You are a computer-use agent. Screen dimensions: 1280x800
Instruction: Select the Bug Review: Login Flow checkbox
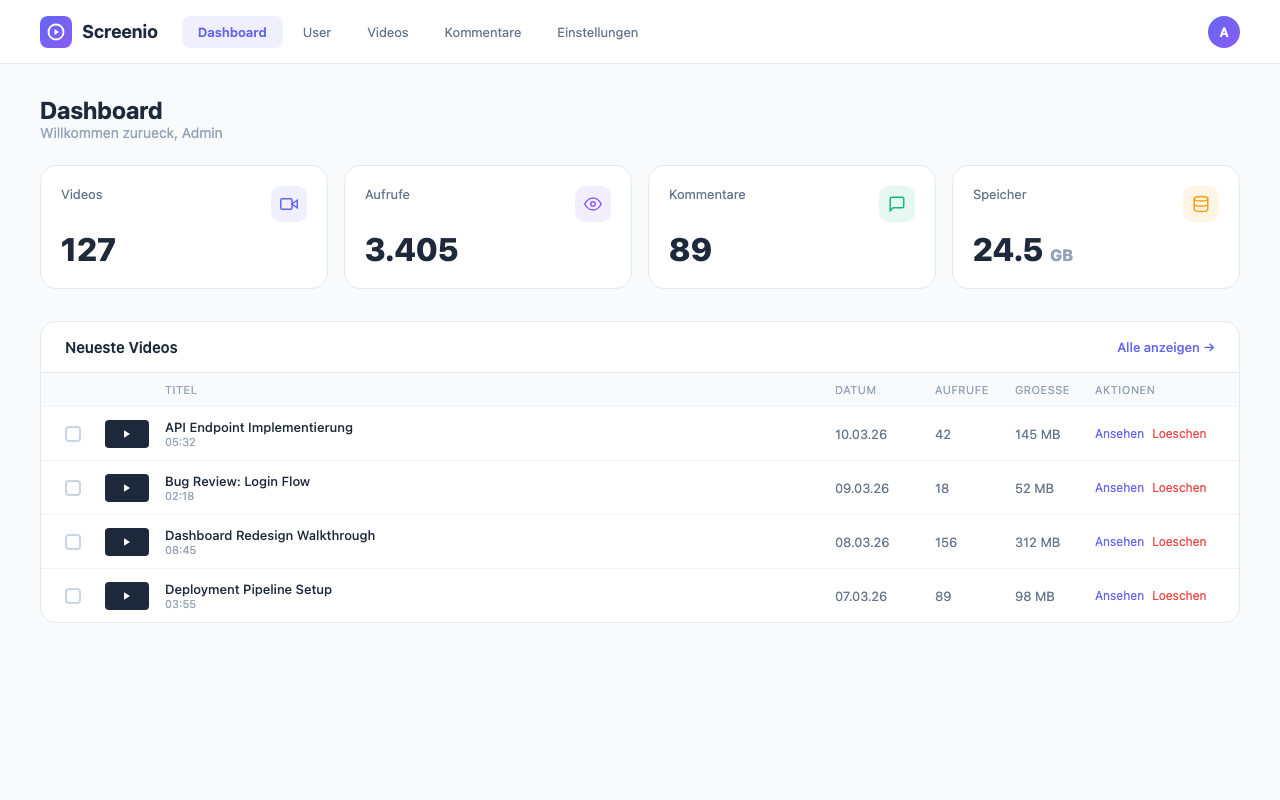point(73,488)
